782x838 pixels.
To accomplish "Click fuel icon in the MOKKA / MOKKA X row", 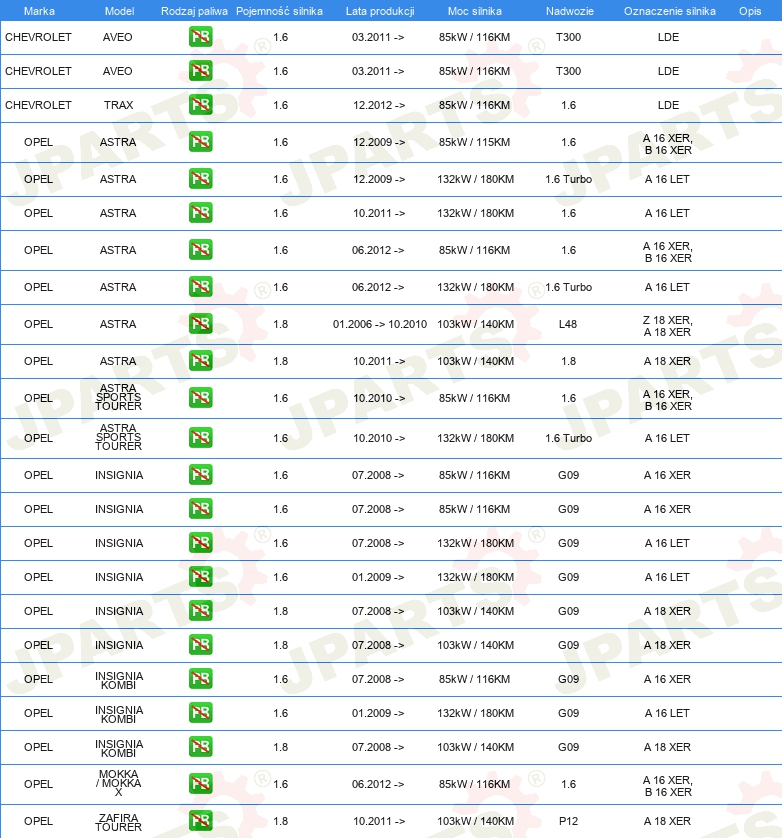I will 200,783.
